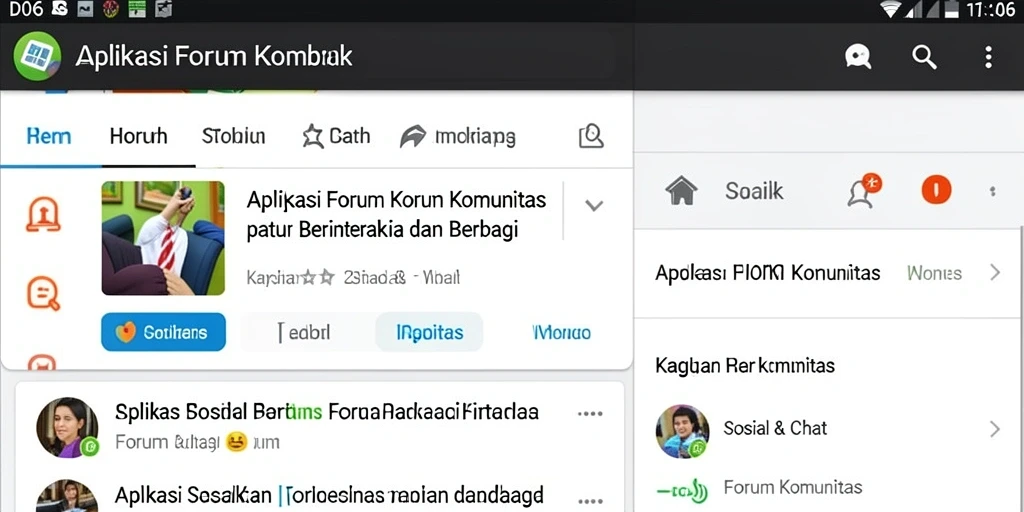Viewport: 1024px width, 512px height.
Task: Tap battery indicator in status bar
Action: 952,9
